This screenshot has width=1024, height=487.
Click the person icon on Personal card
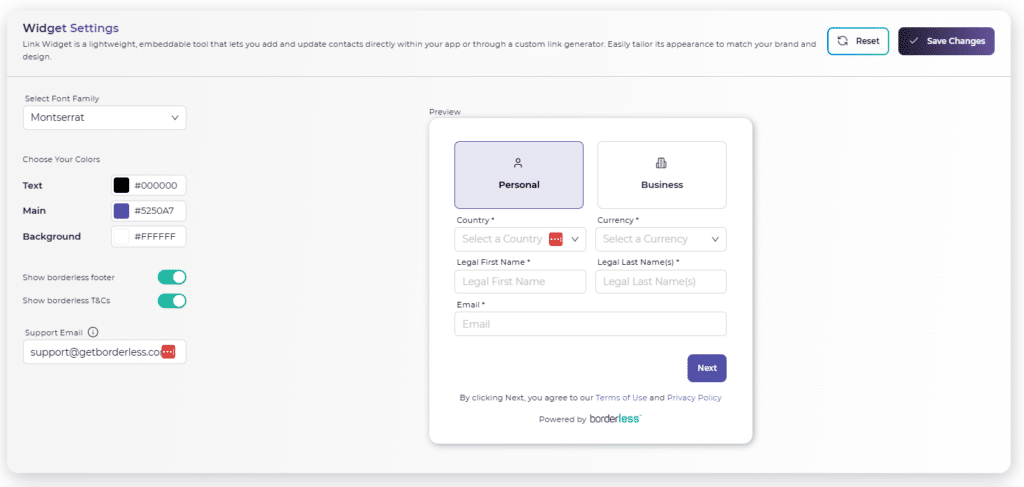[x=518, y=163]
